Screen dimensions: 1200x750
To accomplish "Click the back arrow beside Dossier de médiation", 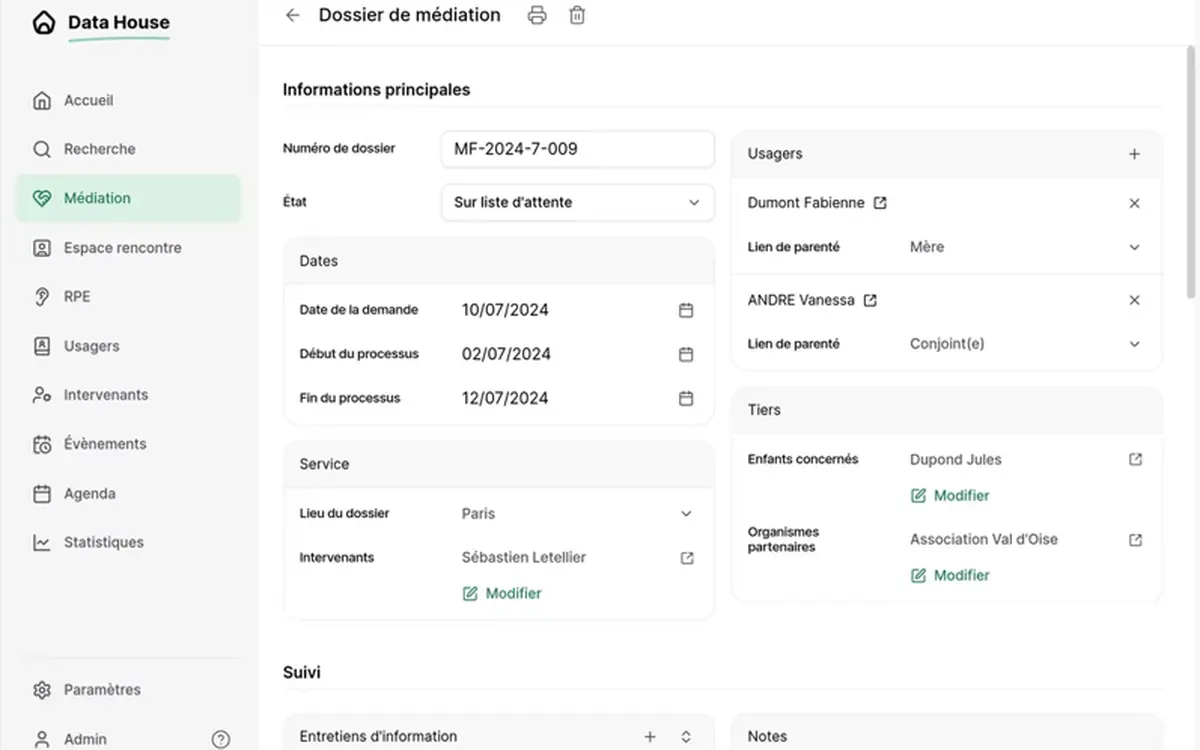I will [292, 15].
